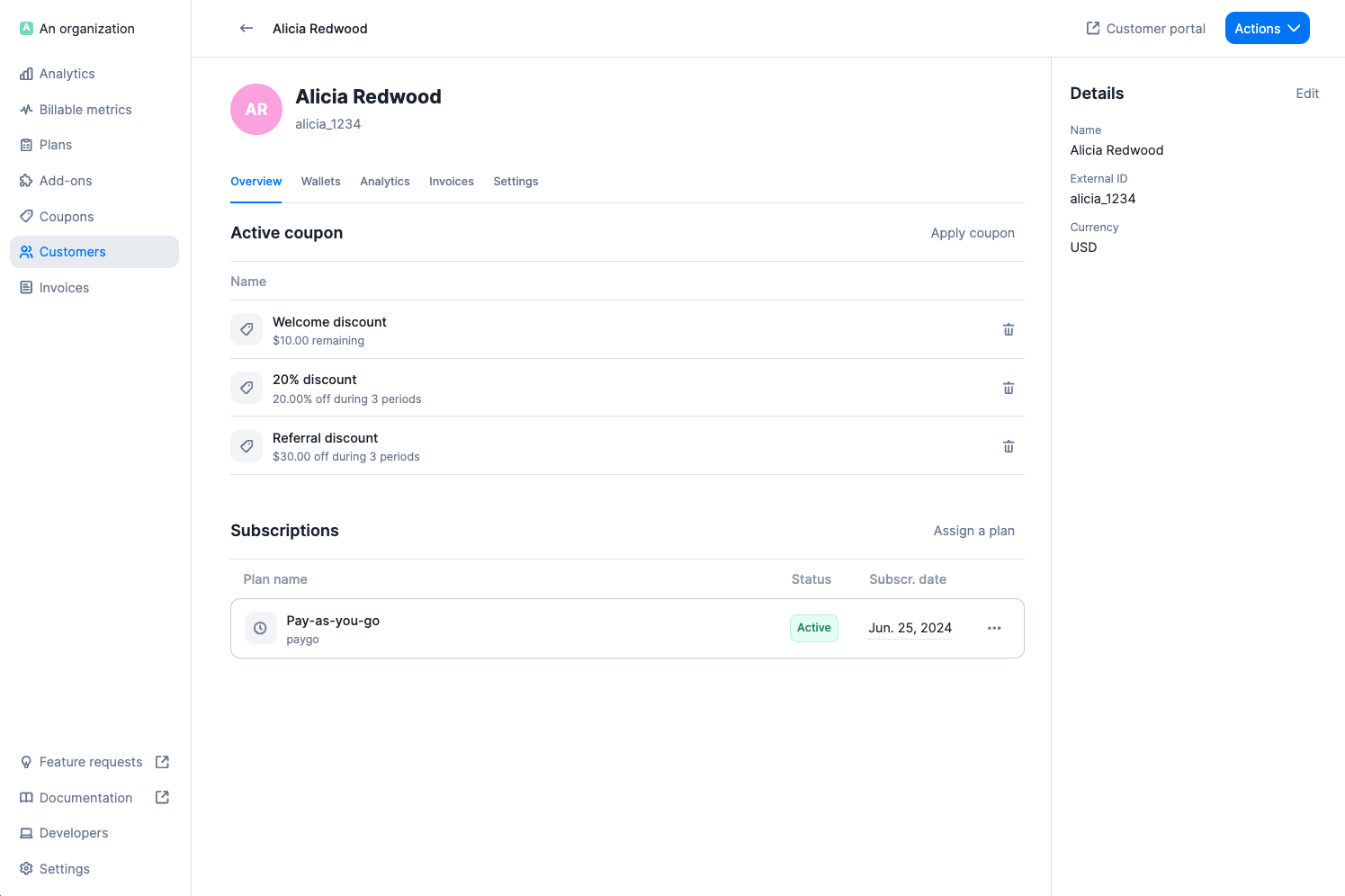Open the Customer portal link
This screenshot has width=1345, height=896.
coord(1145,29)
